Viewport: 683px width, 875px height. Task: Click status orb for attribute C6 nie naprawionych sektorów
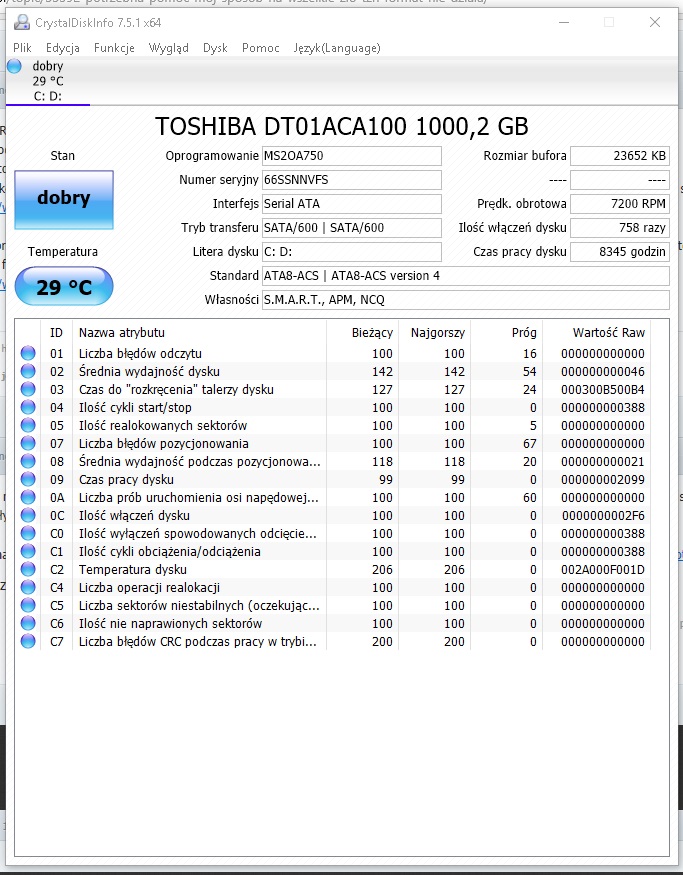pos(28,623)
